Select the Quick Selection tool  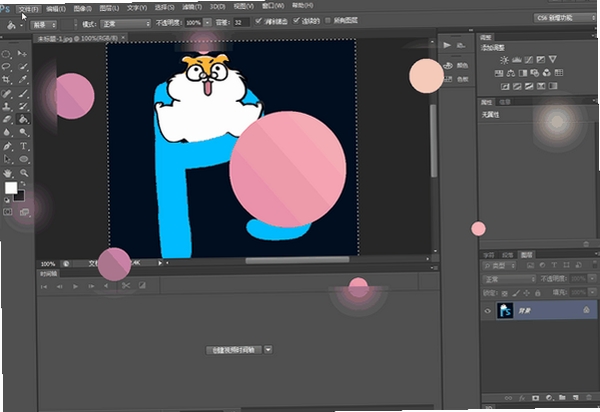(x=23, y=67)
